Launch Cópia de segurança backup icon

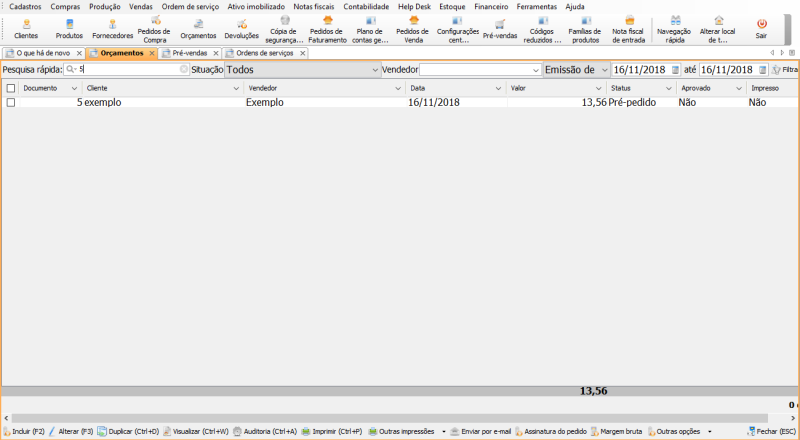tap(284, 27)
